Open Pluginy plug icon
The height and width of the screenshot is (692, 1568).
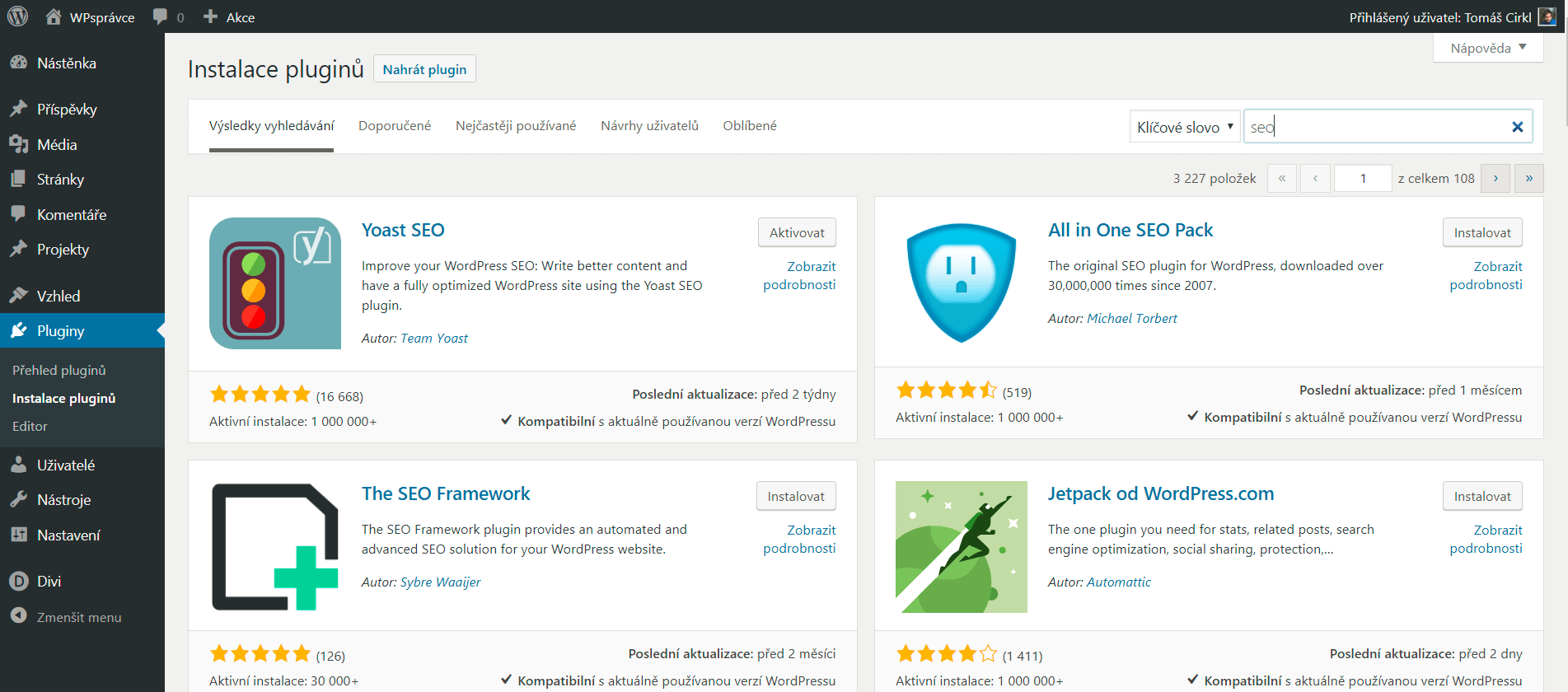[18, 330]
